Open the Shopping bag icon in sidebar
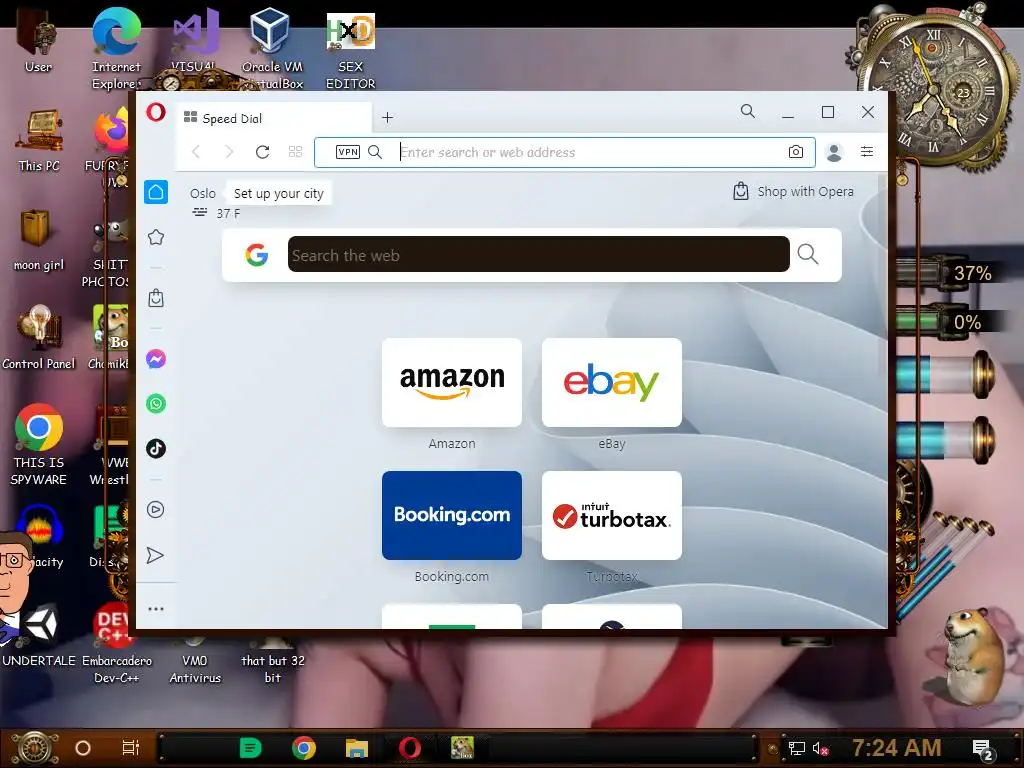The width and height of the screenshot is (1024, 768). [x=155, y=298]
